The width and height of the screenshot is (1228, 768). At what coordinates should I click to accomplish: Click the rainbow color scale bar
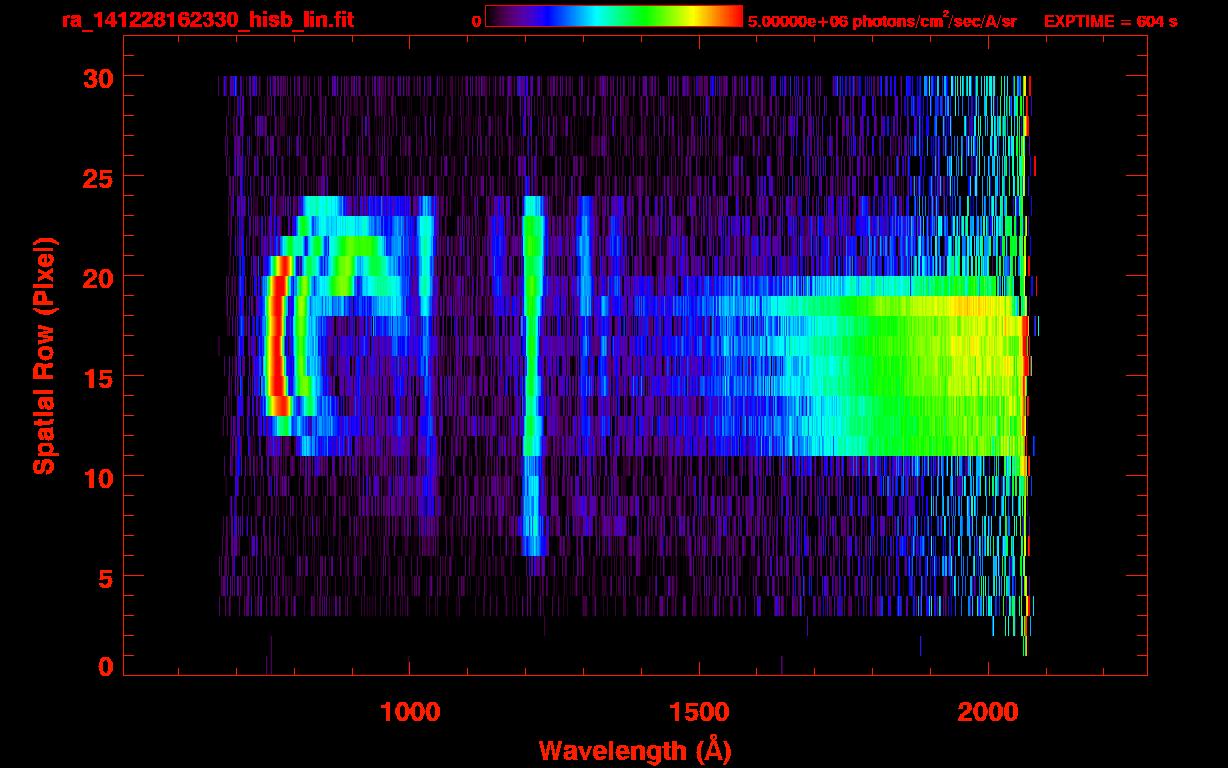[x=614, y=16]
